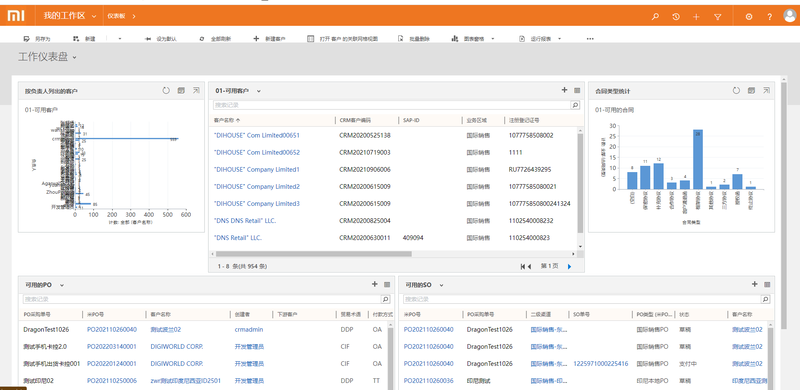Click 另存为 in the command bar

pos(37,39)
